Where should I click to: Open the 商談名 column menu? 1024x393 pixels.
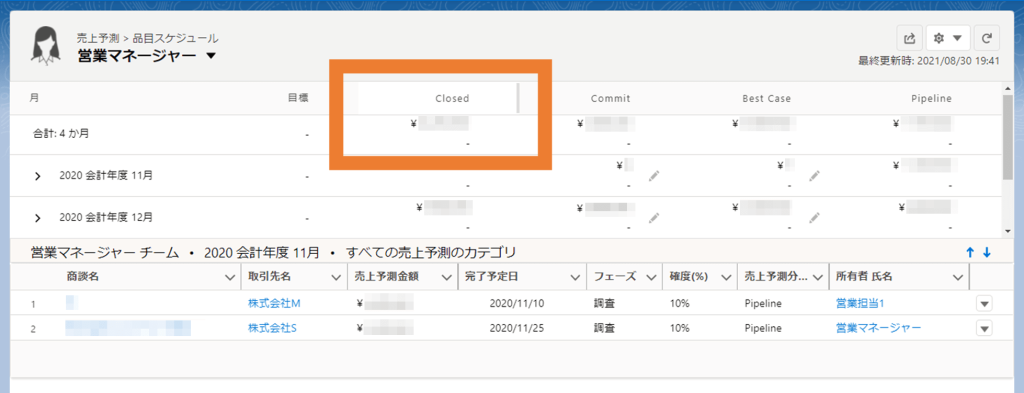229,277
